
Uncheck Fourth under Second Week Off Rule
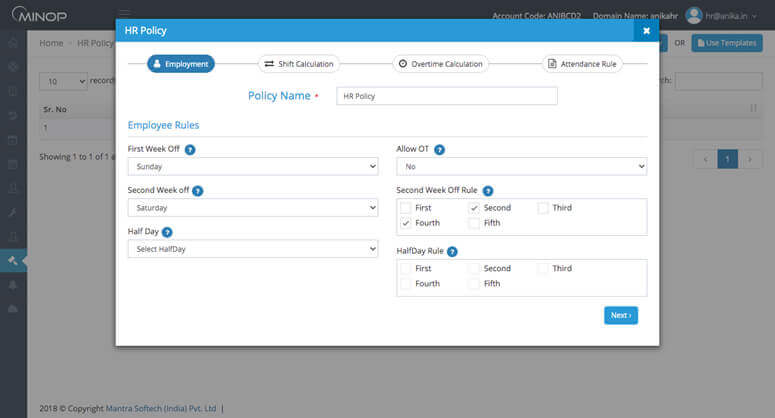tap(405, 223)
